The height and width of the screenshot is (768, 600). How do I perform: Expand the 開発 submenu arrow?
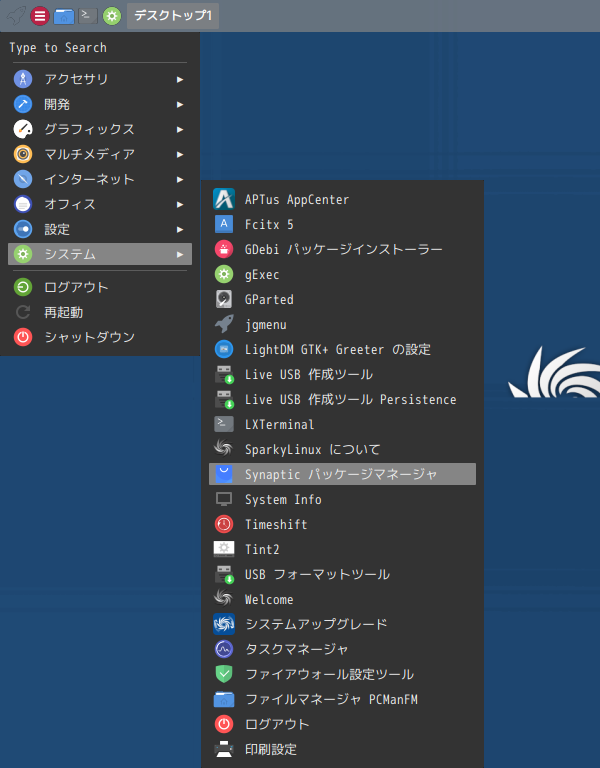click(x=180, y=104)
